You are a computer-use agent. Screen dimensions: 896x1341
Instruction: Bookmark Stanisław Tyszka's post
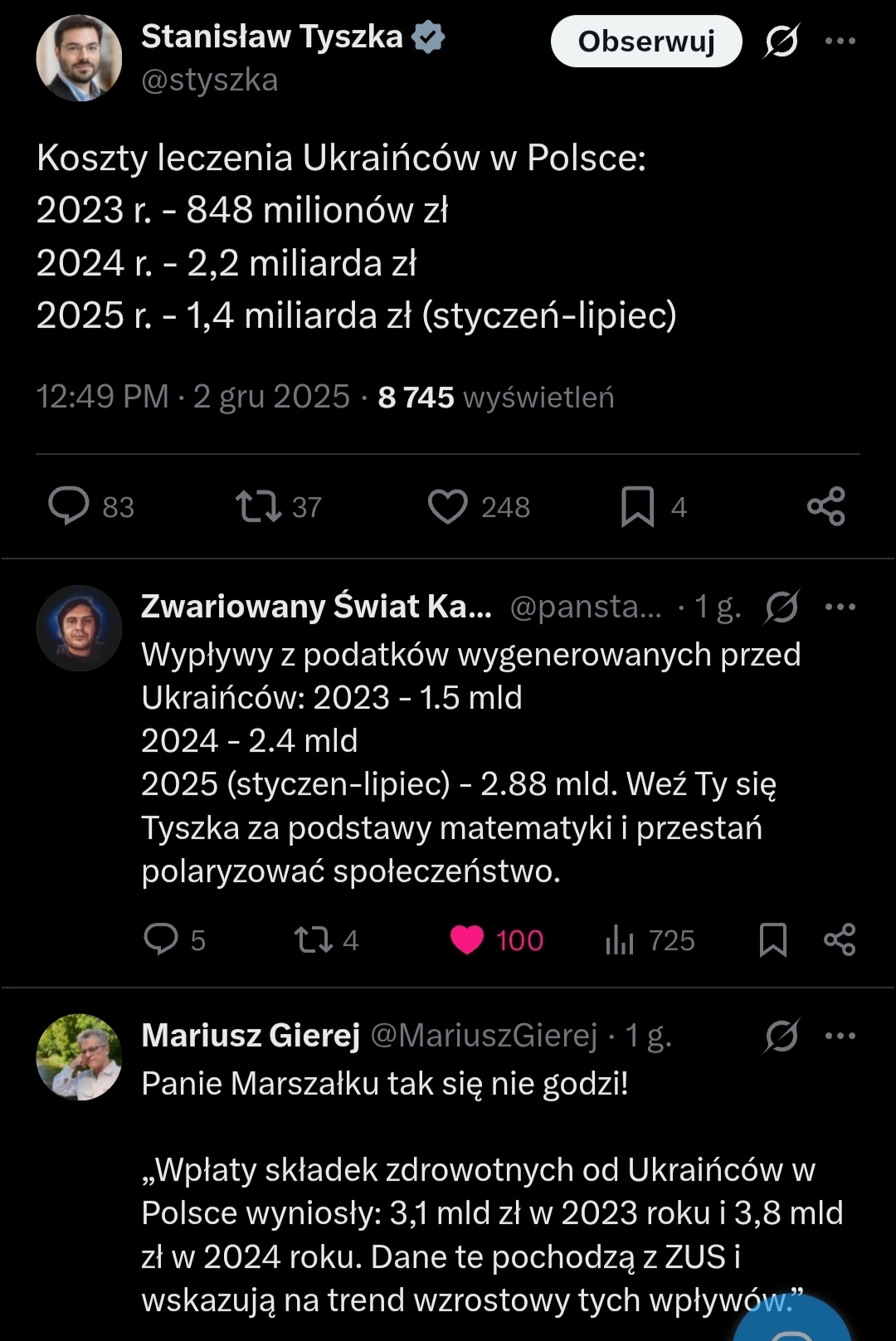point(637,506)
